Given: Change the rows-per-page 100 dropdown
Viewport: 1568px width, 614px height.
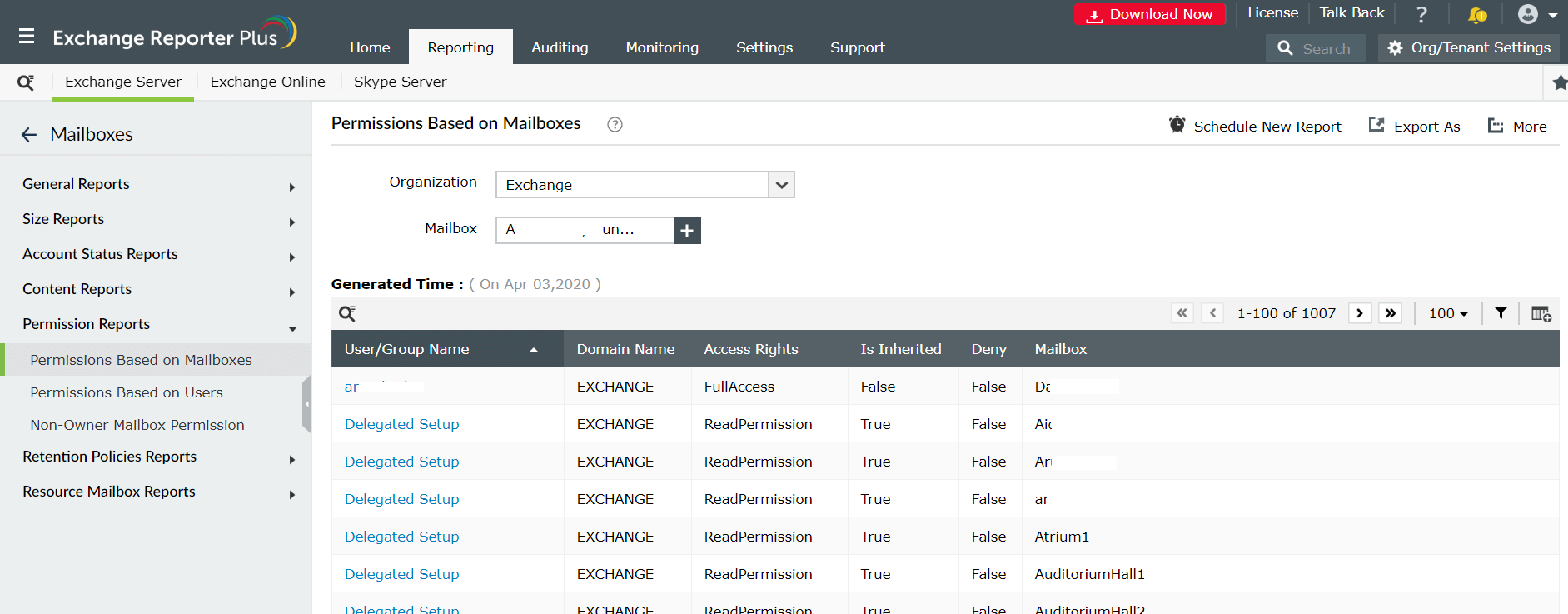Looking at the screenshot, I should click(1448, 313).
